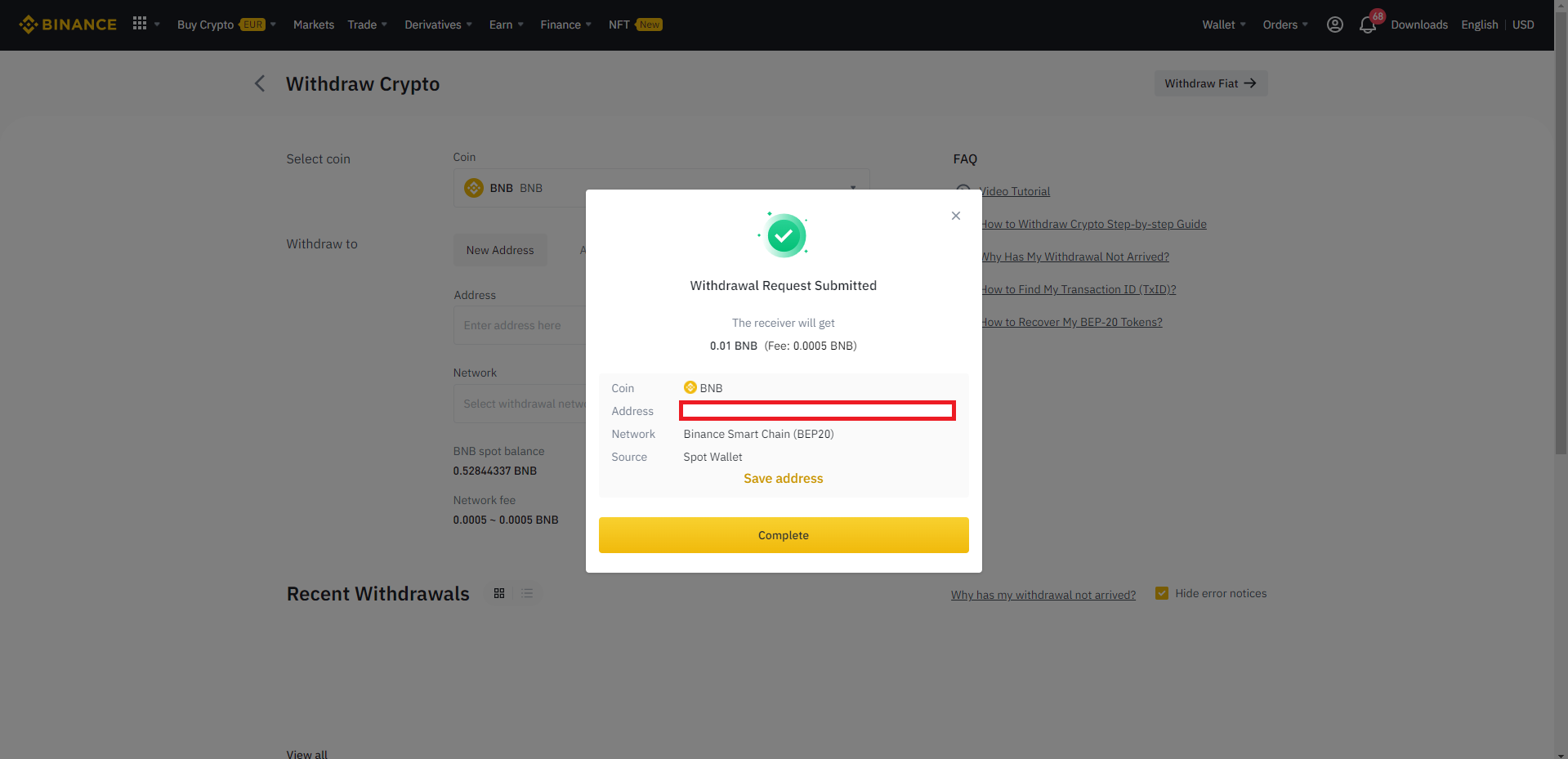Open the Markets menu item

click(314, 25)
